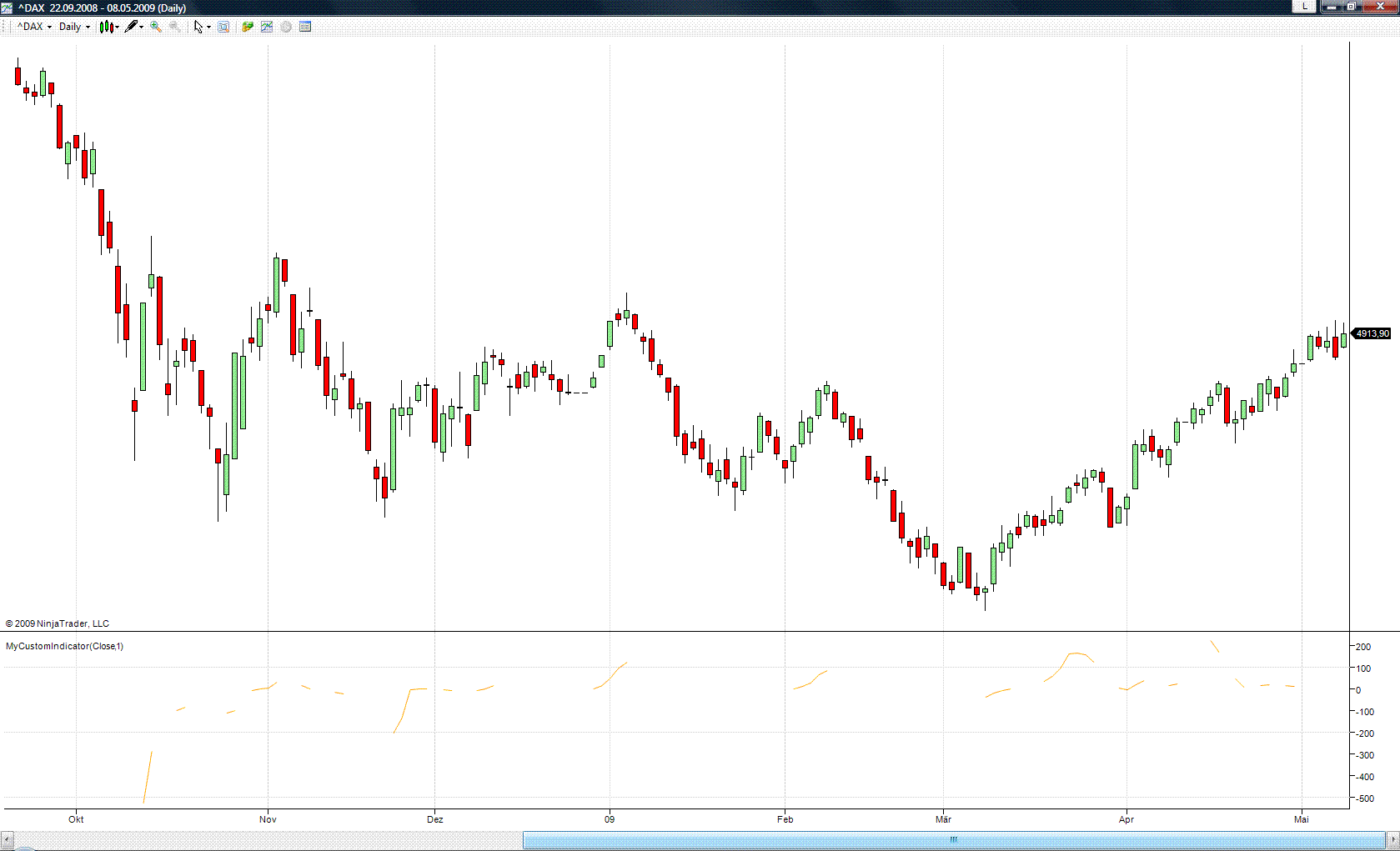Click the "Okt" label on the time axis
The image size is (1400, 851).
76,819
